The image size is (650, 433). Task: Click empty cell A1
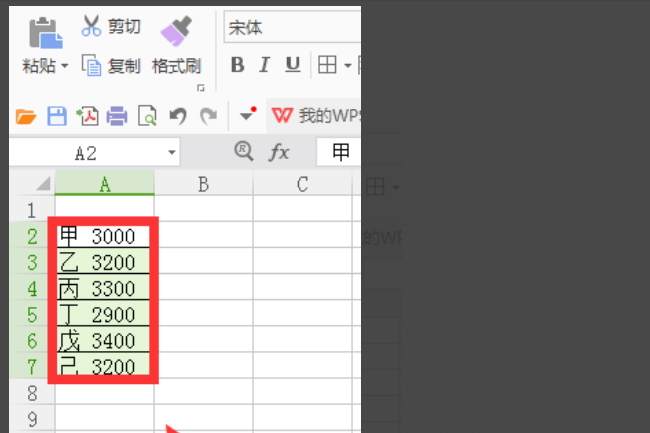104,209
